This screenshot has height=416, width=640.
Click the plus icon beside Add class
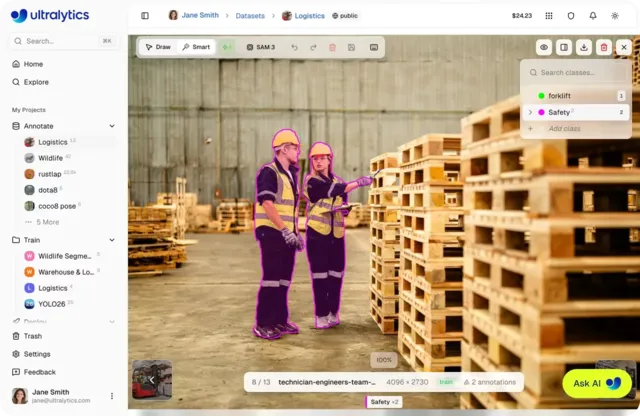(530, 129)
